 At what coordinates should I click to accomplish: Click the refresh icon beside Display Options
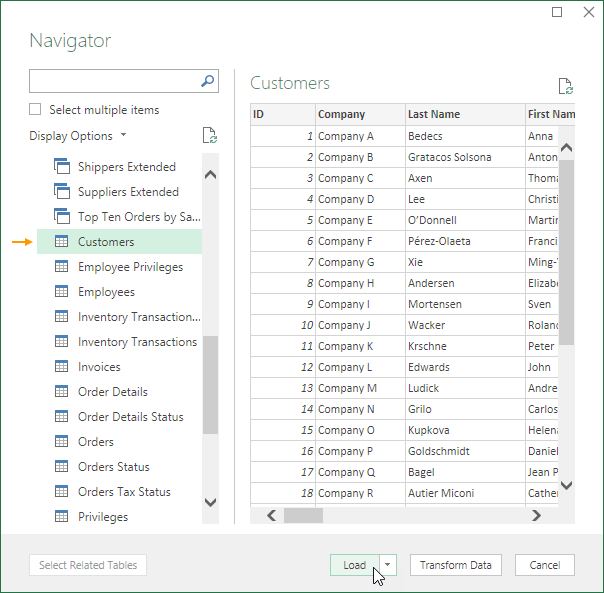(209, 136)
